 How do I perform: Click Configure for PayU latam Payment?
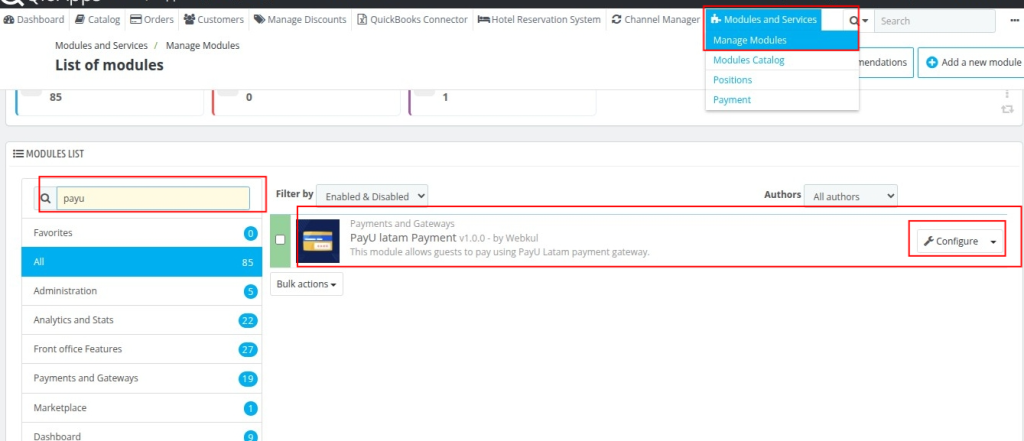951,241
